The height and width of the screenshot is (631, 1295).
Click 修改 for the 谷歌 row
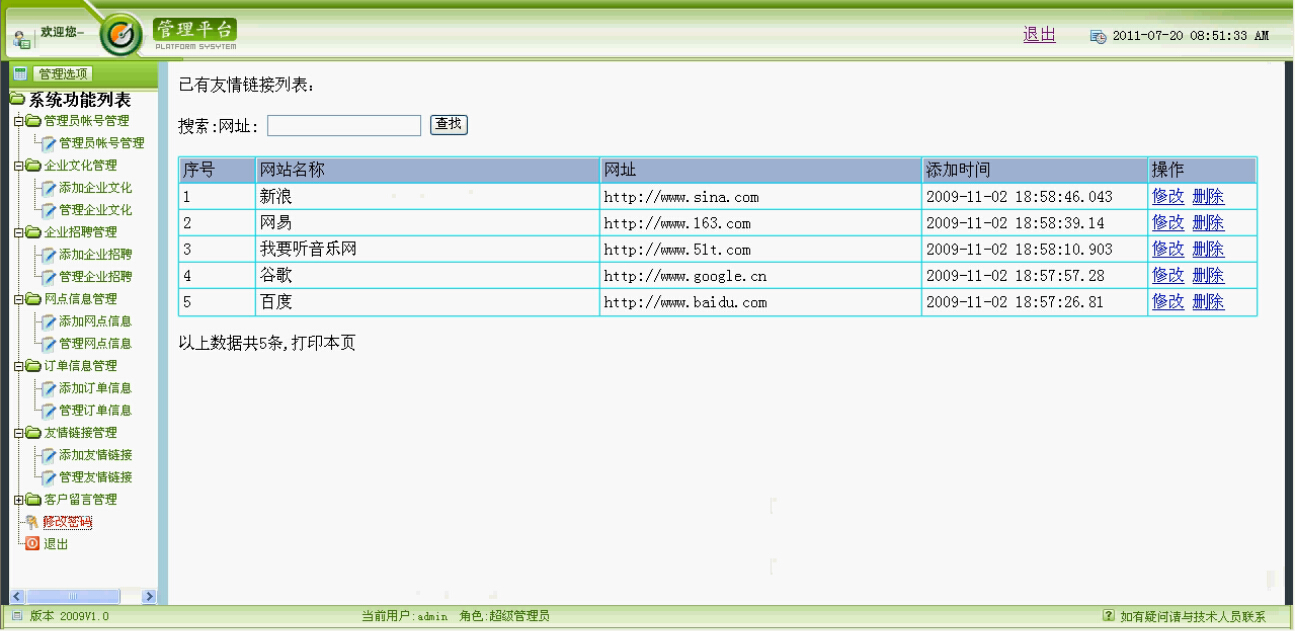(1168, 275)
